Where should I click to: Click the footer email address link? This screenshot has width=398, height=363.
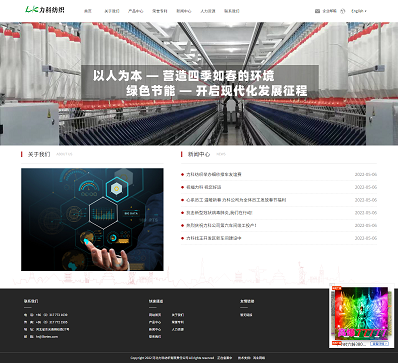(47, 337)
